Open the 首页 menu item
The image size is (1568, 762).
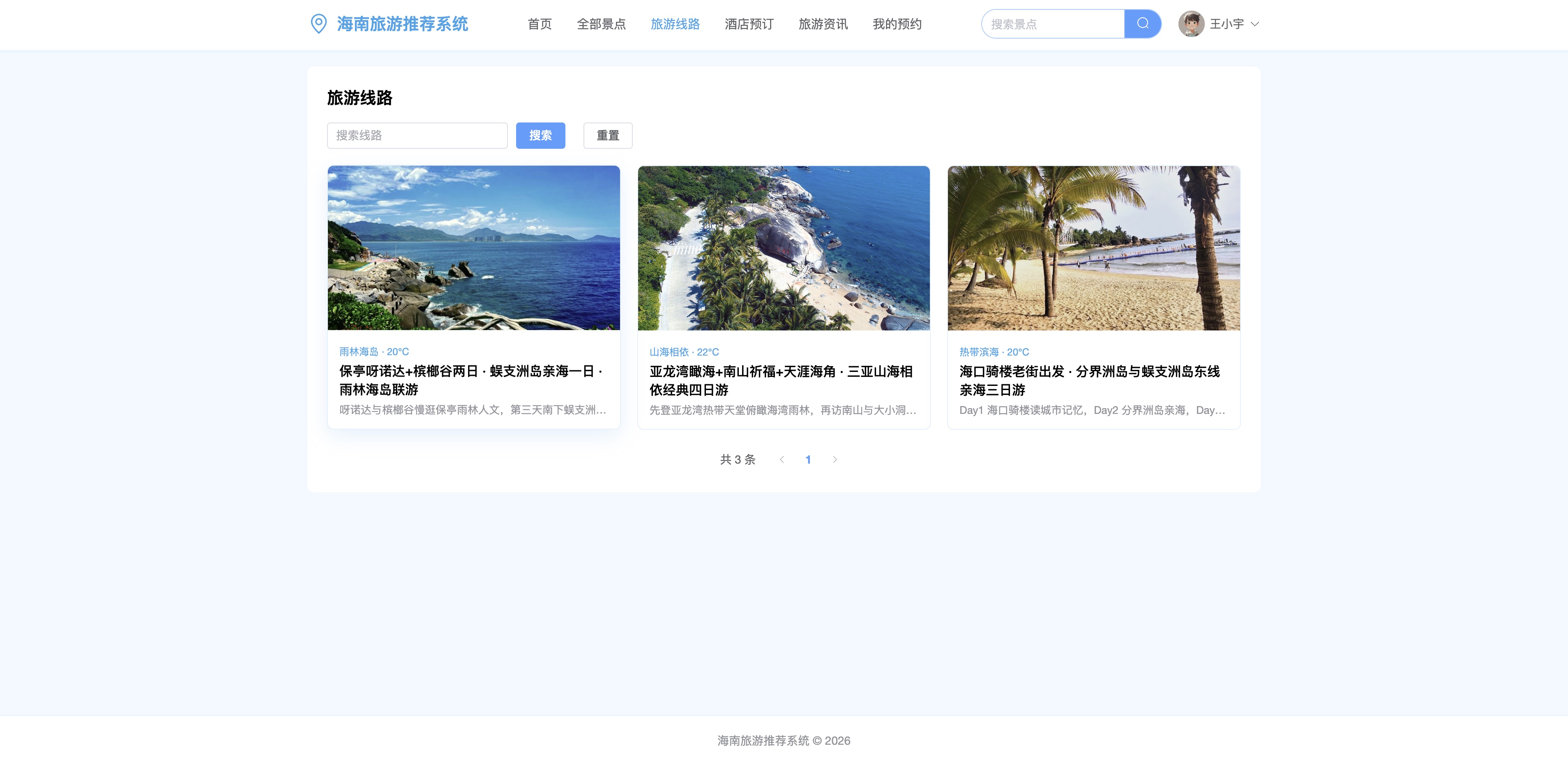click(x=539, y=24)
